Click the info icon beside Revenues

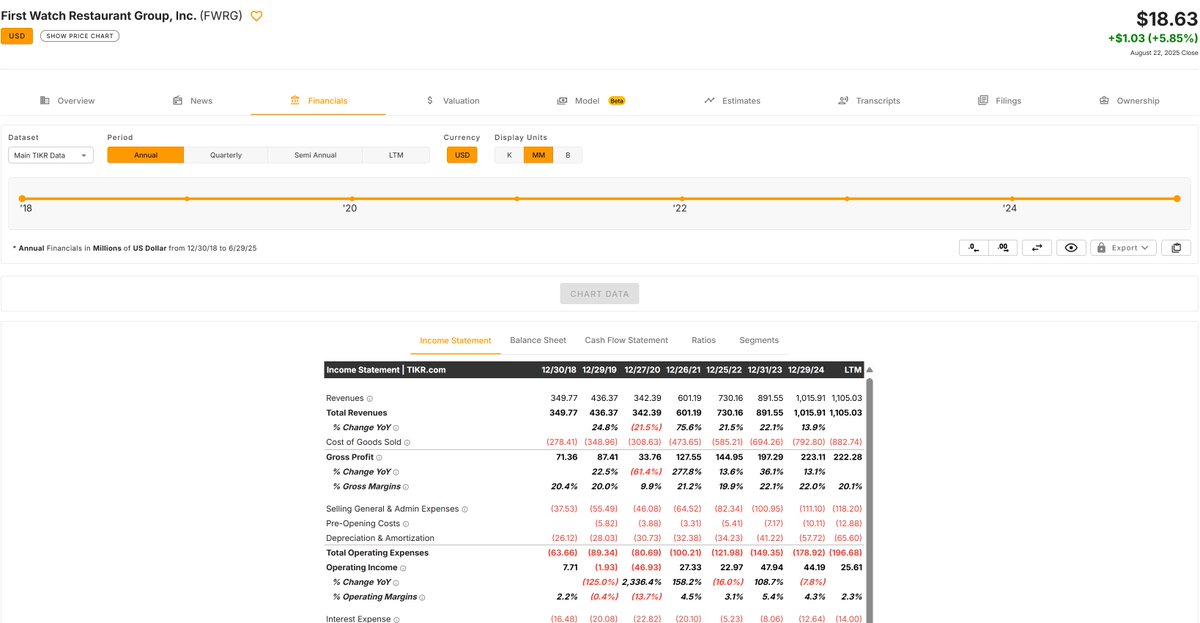[369, 398]
